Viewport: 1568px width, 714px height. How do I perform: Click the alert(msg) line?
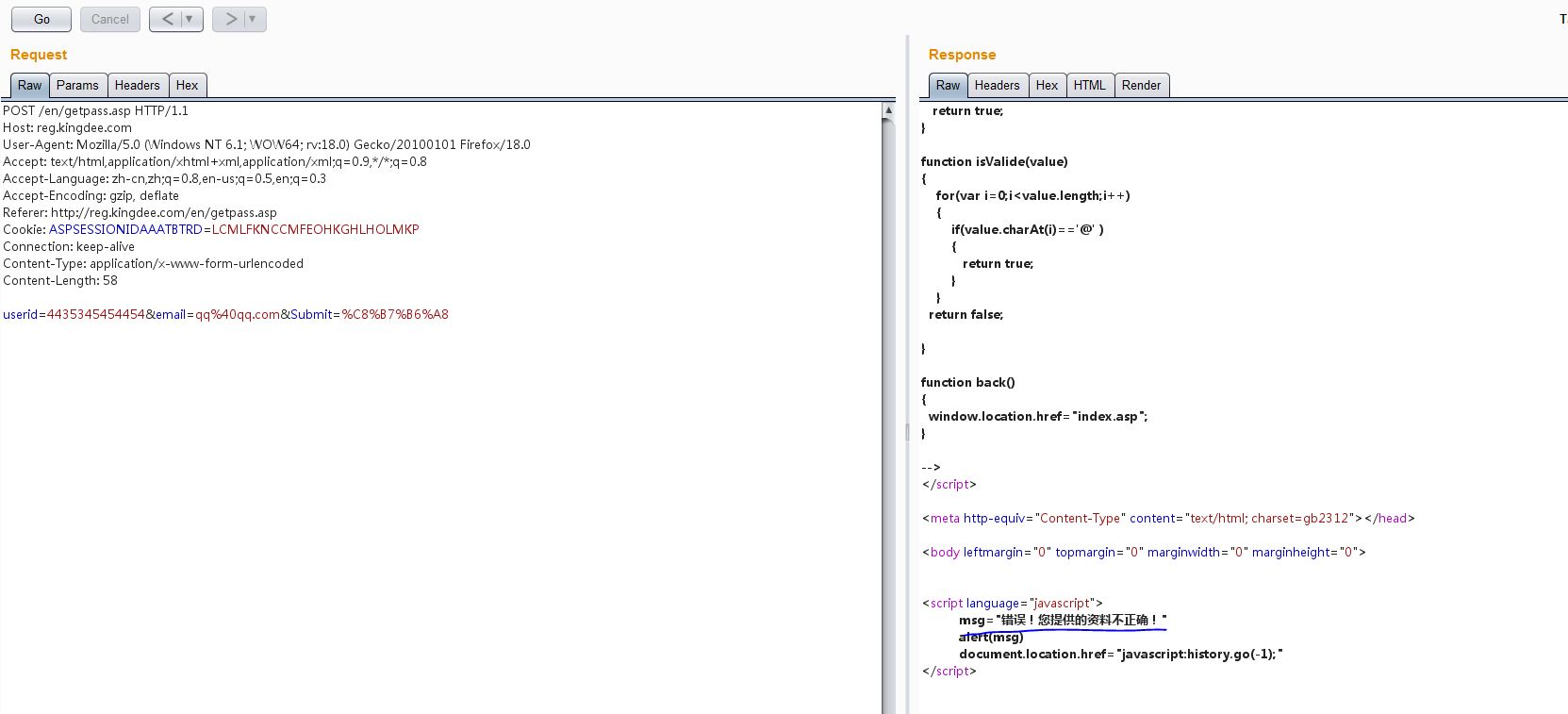[x=991, y=637]
